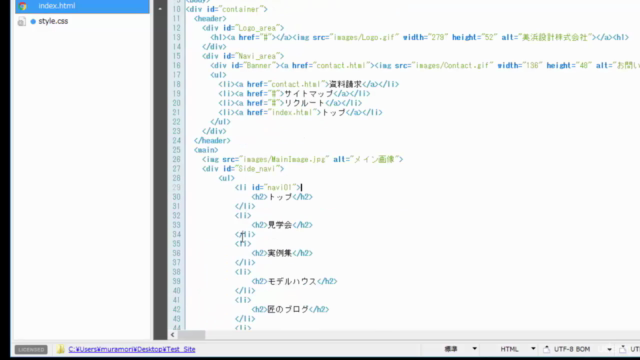The height and width of the screenshot is (360, 640).
Task: Click the line with h2 トップ
Action: coord(282,197)
